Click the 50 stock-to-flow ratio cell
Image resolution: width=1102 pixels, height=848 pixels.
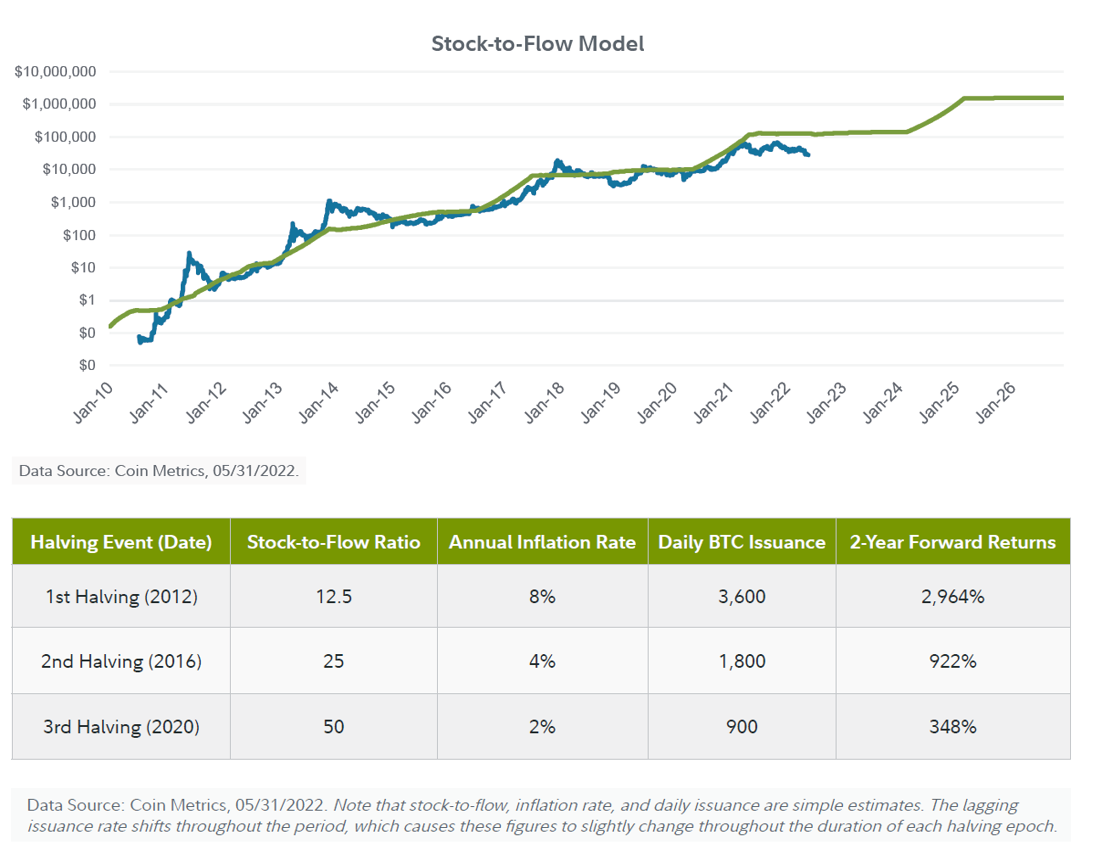click(334, 727)
